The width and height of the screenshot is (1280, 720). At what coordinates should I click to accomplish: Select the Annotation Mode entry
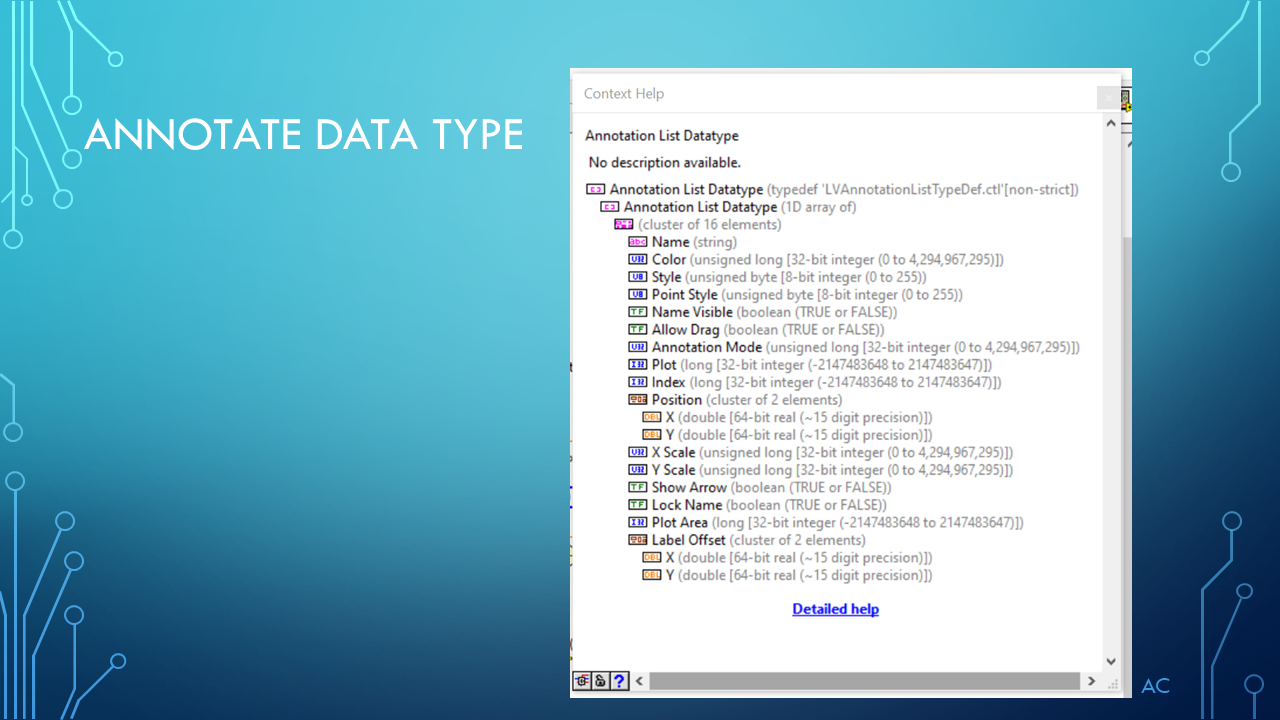coord(706,347)
